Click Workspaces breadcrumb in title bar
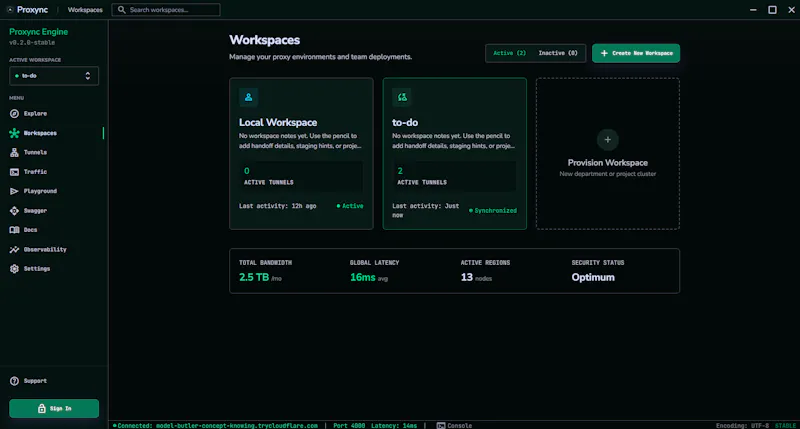The image size is (800, 429). tap(85, 10)
